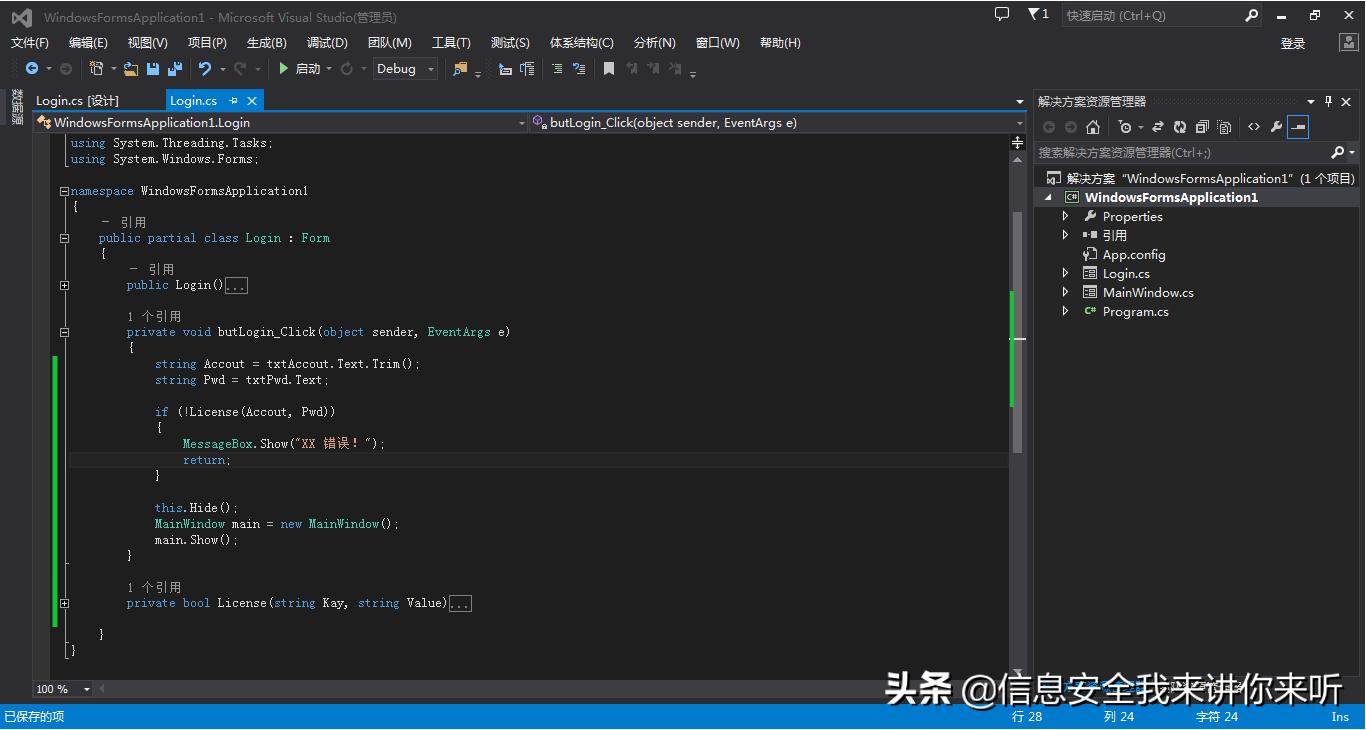Image resolution: width=1366 pixels, height=730 pixels.
Task: Click View Code icon in Solution Explorer
Action: pos(1254,127)
